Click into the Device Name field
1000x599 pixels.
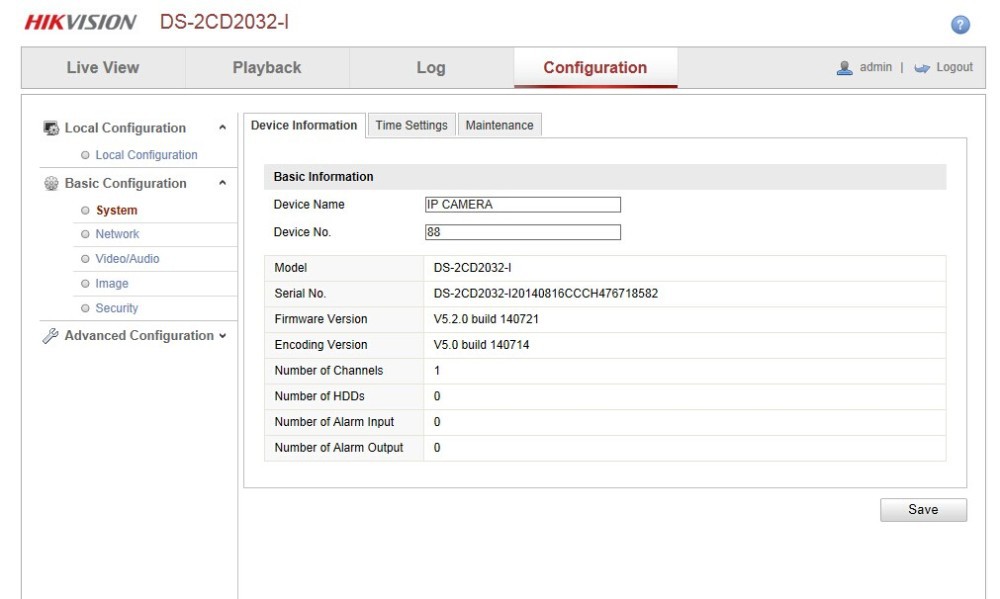pyautogui.click(x=522, y=205)
